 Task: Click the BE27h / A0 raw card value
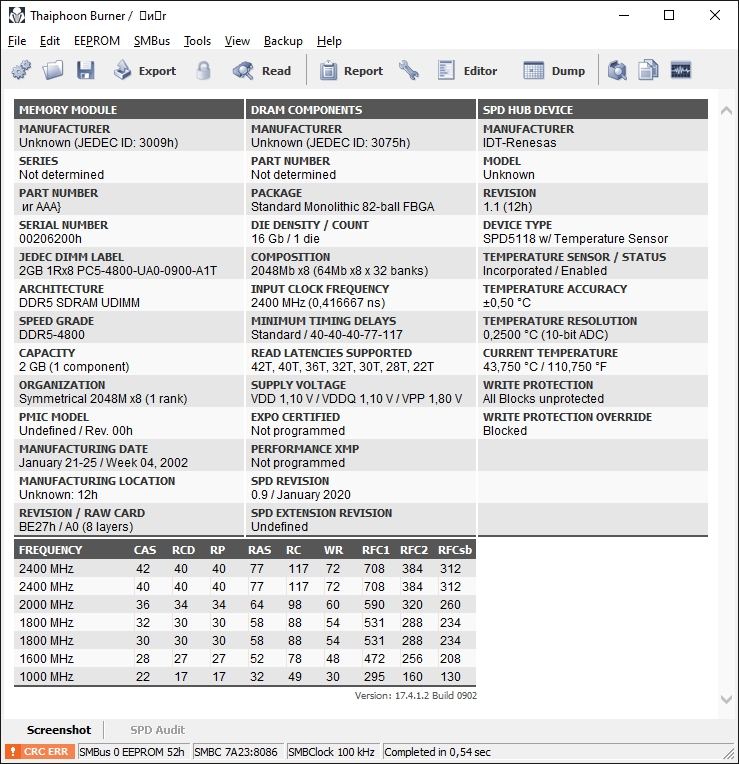pos(76,527)
